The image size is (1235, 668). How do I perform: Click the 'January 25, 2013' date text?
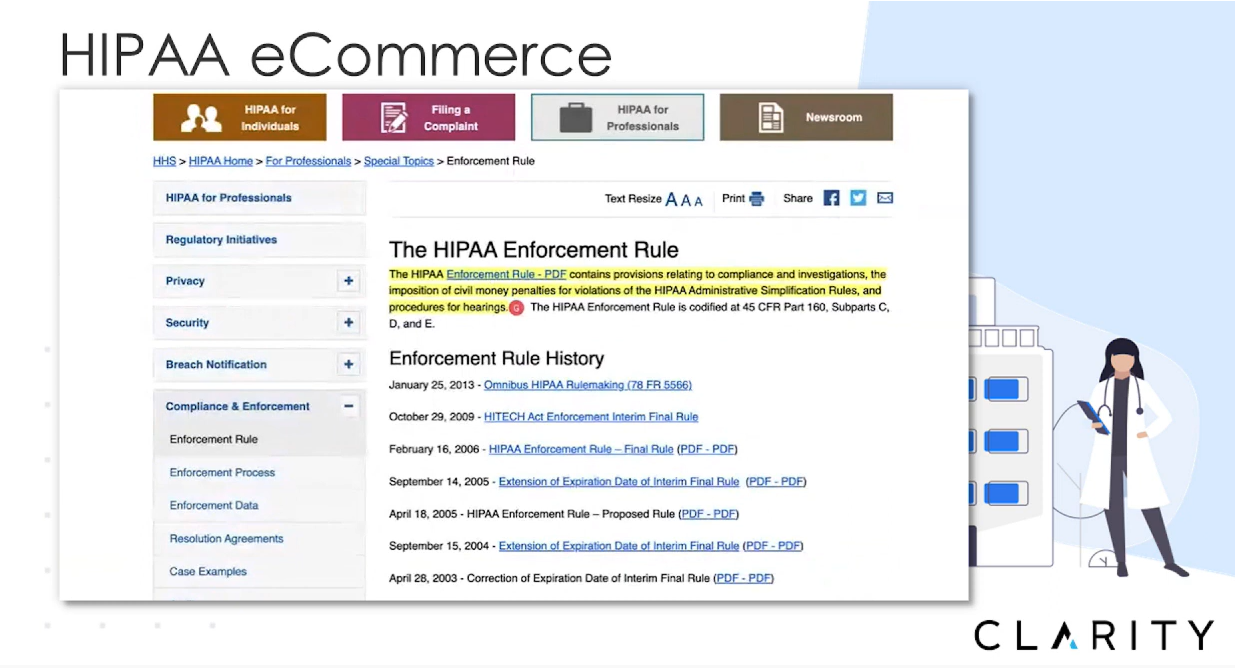point(431,385)
